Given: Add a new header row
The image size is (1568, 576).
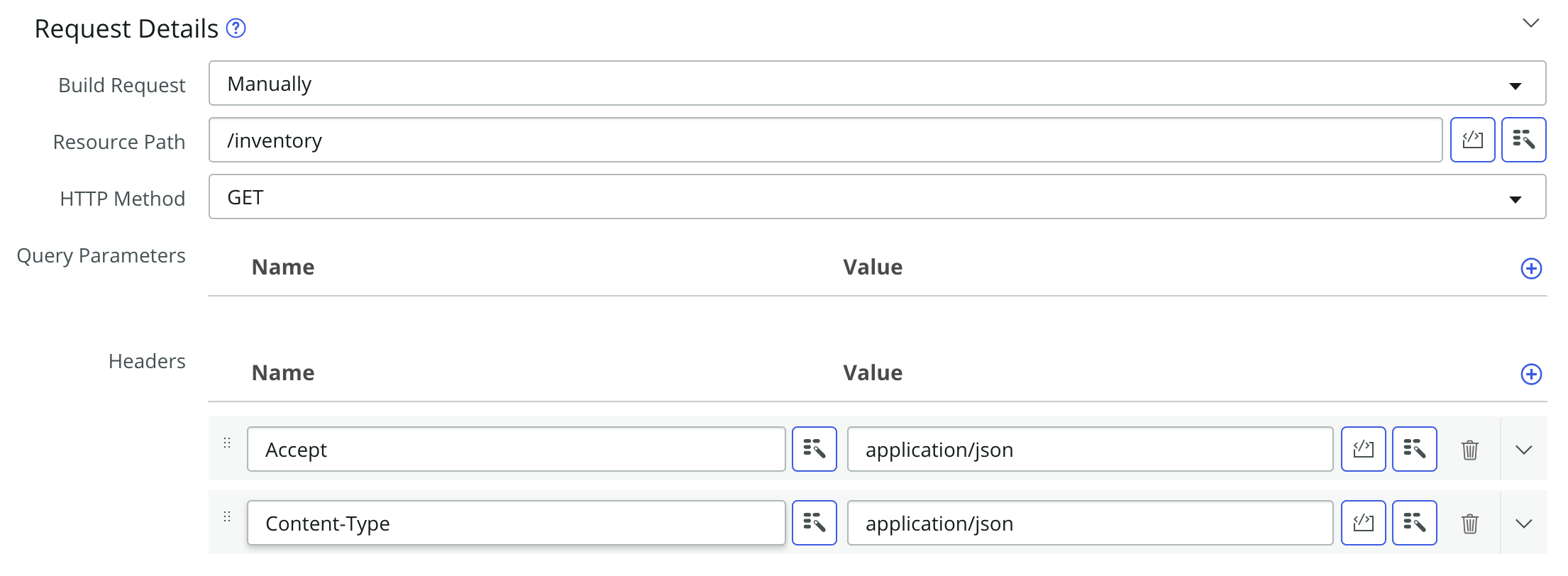Looking at the screenshot, I should point(1531,375).
